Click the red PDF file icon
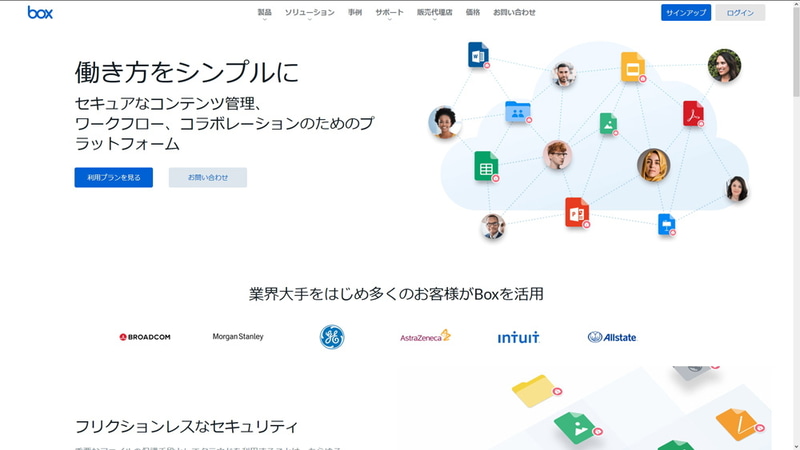Viewport: 800px width, 450px height. (693, 113)
